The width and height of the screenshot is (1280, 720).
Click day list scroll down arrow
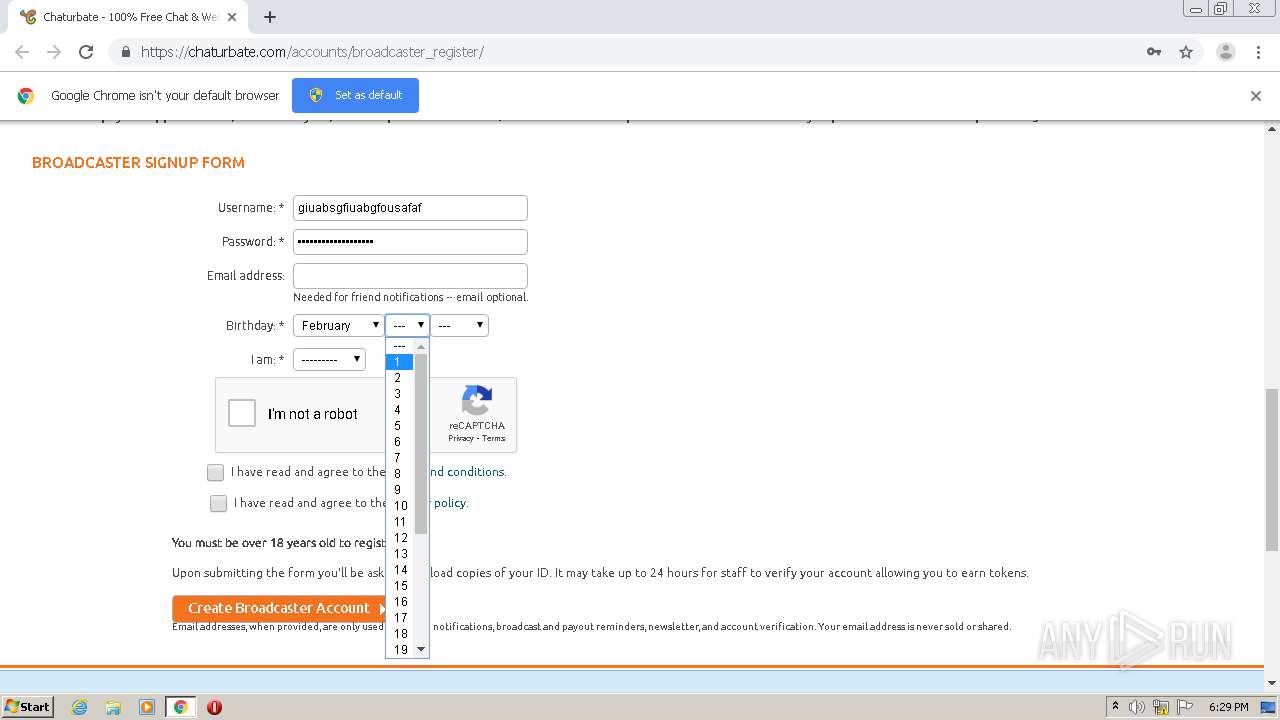(421, 650)
